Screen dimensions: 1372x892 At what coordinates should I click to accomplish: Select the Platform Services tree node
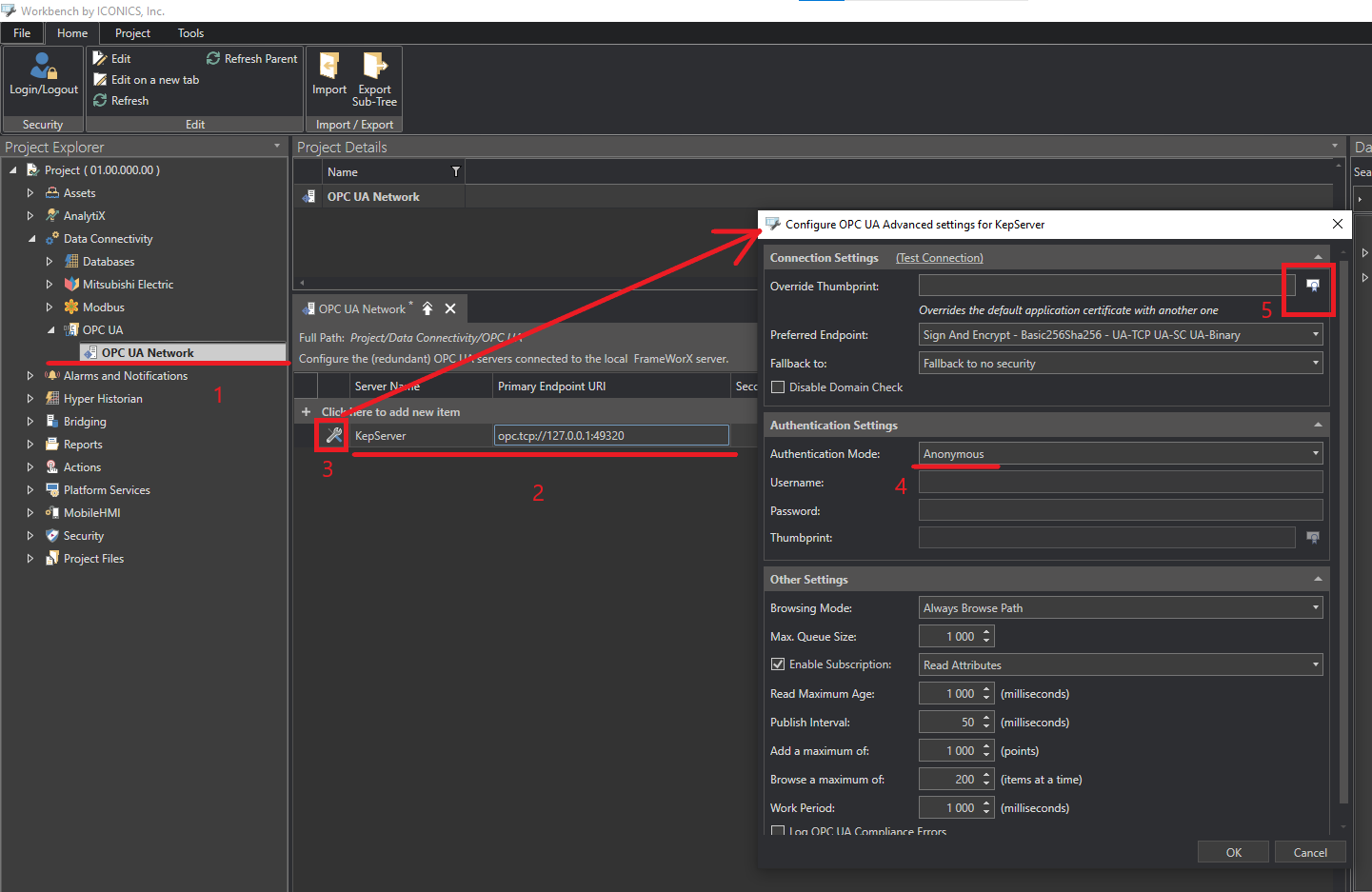[x=107, y=490]
